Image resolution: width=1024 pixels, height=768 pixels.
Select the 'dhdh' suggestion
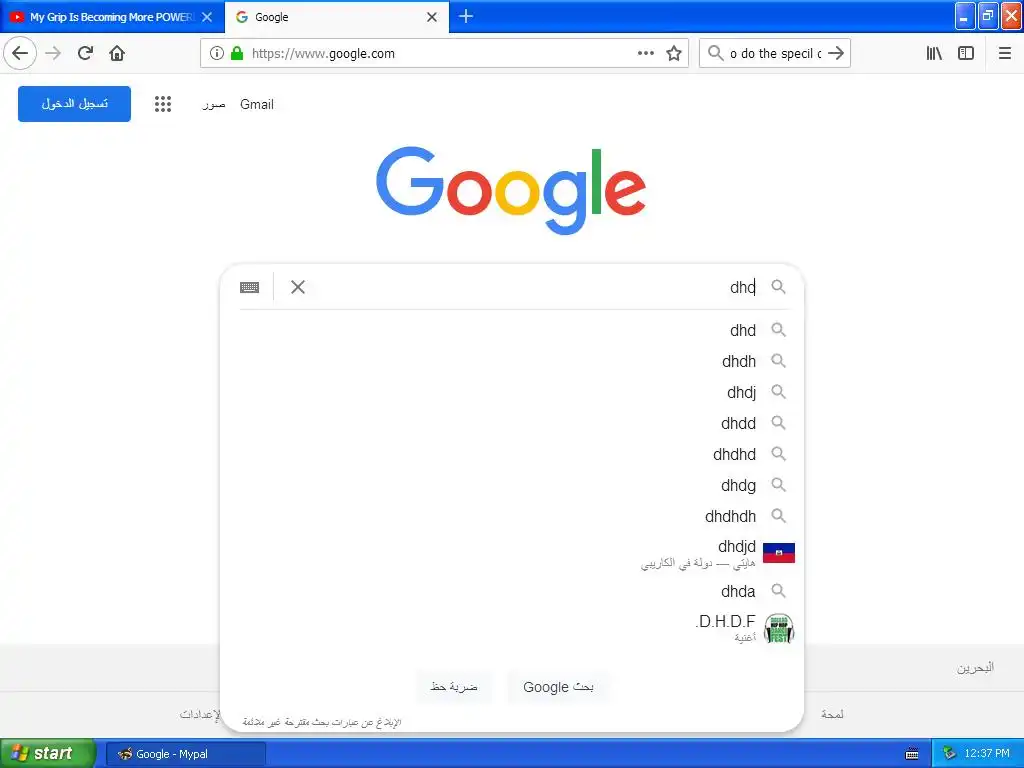[x=512, y=361]
